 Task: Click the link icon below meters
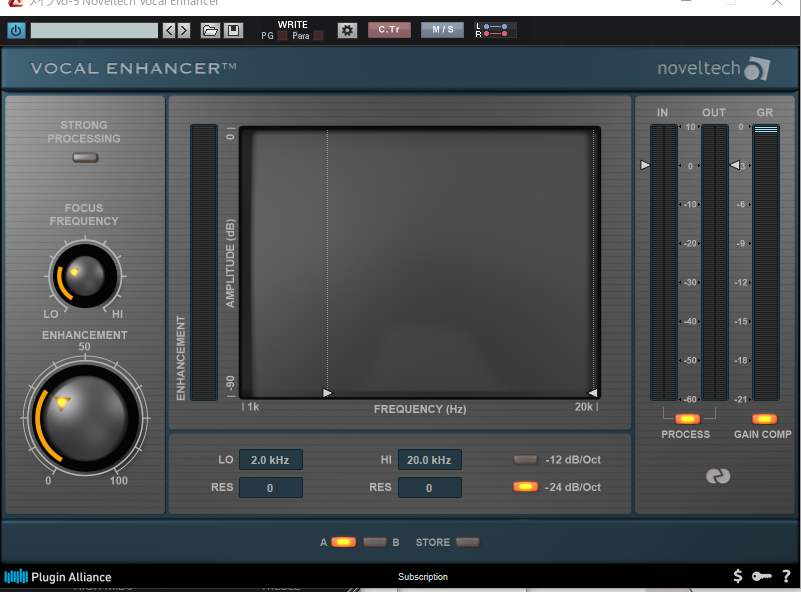click(718, 476)
